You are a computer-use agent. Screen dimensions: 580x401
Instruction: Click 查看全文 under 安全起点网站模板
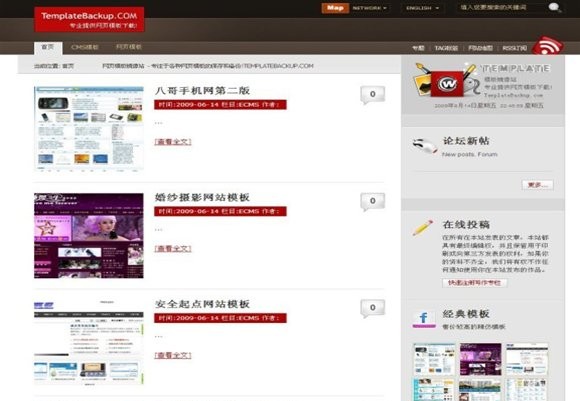coord(173,355)
